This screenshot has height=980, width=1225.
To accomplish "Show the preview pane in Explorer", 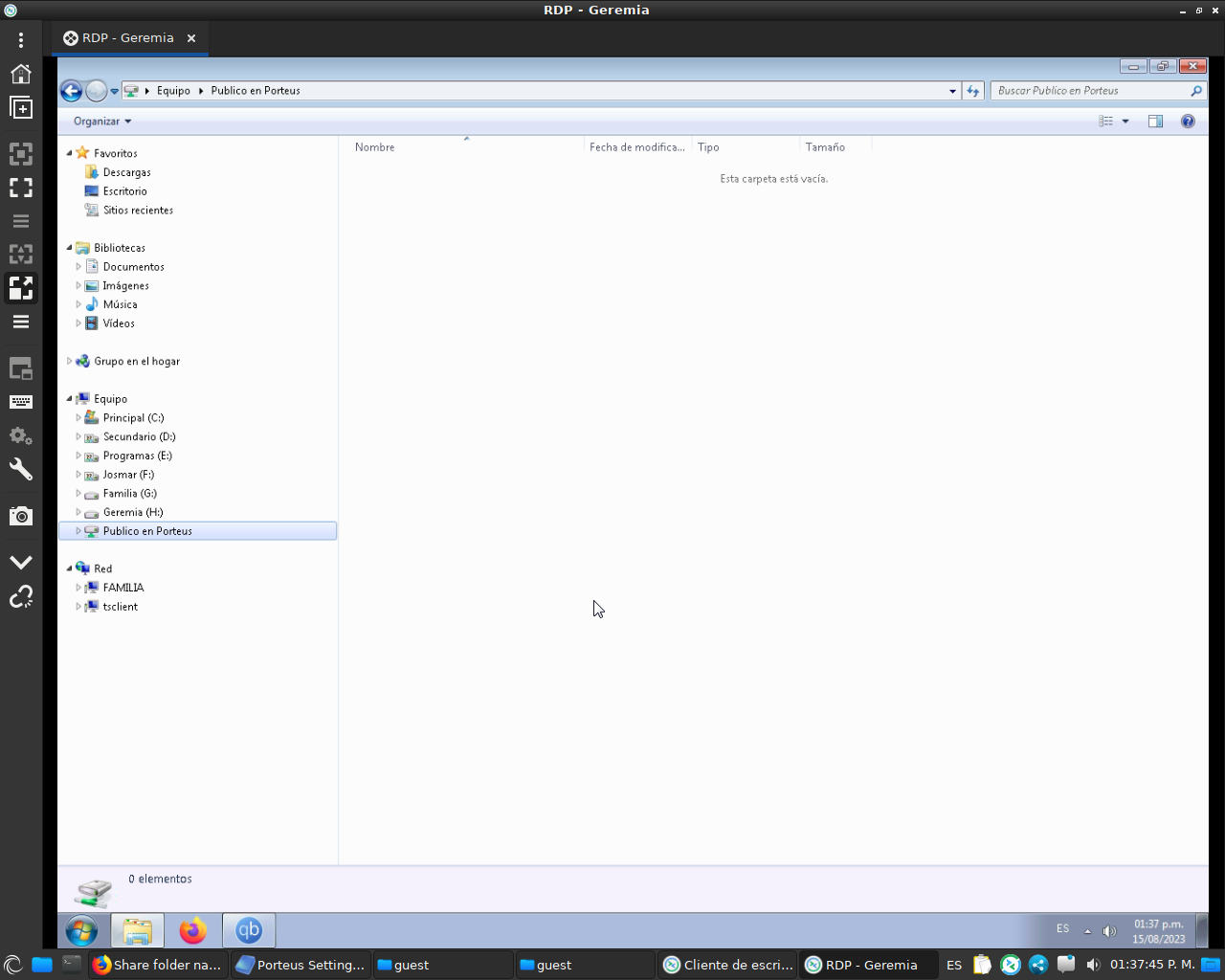I will pos(1155,121).
